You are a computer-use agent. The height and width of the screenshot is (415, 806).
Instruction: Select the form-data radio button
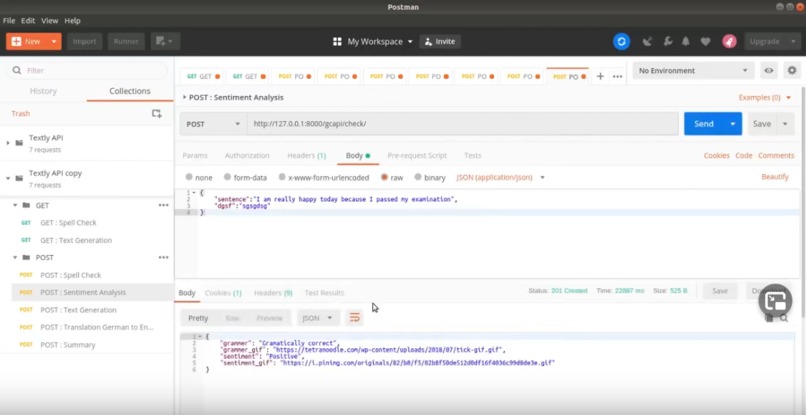pos(227,177)
